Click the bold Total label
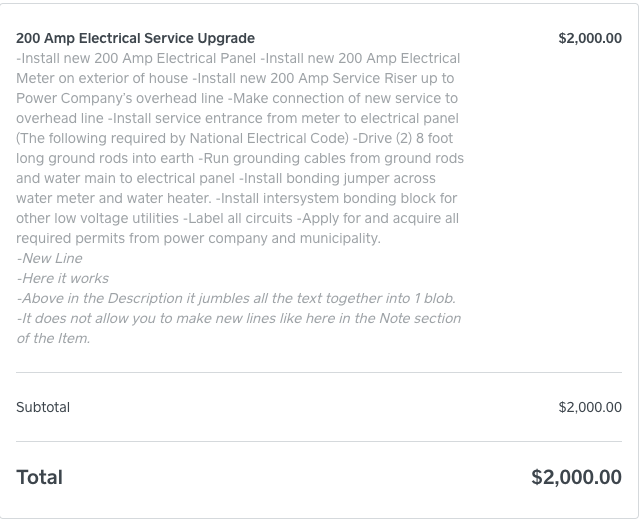 point(40,477)
